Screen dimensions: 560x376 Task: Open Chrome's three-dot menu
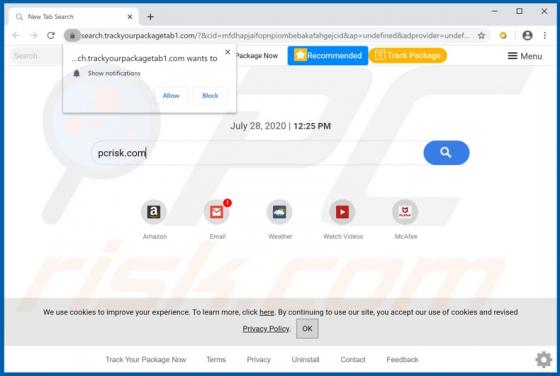(545, 35)
